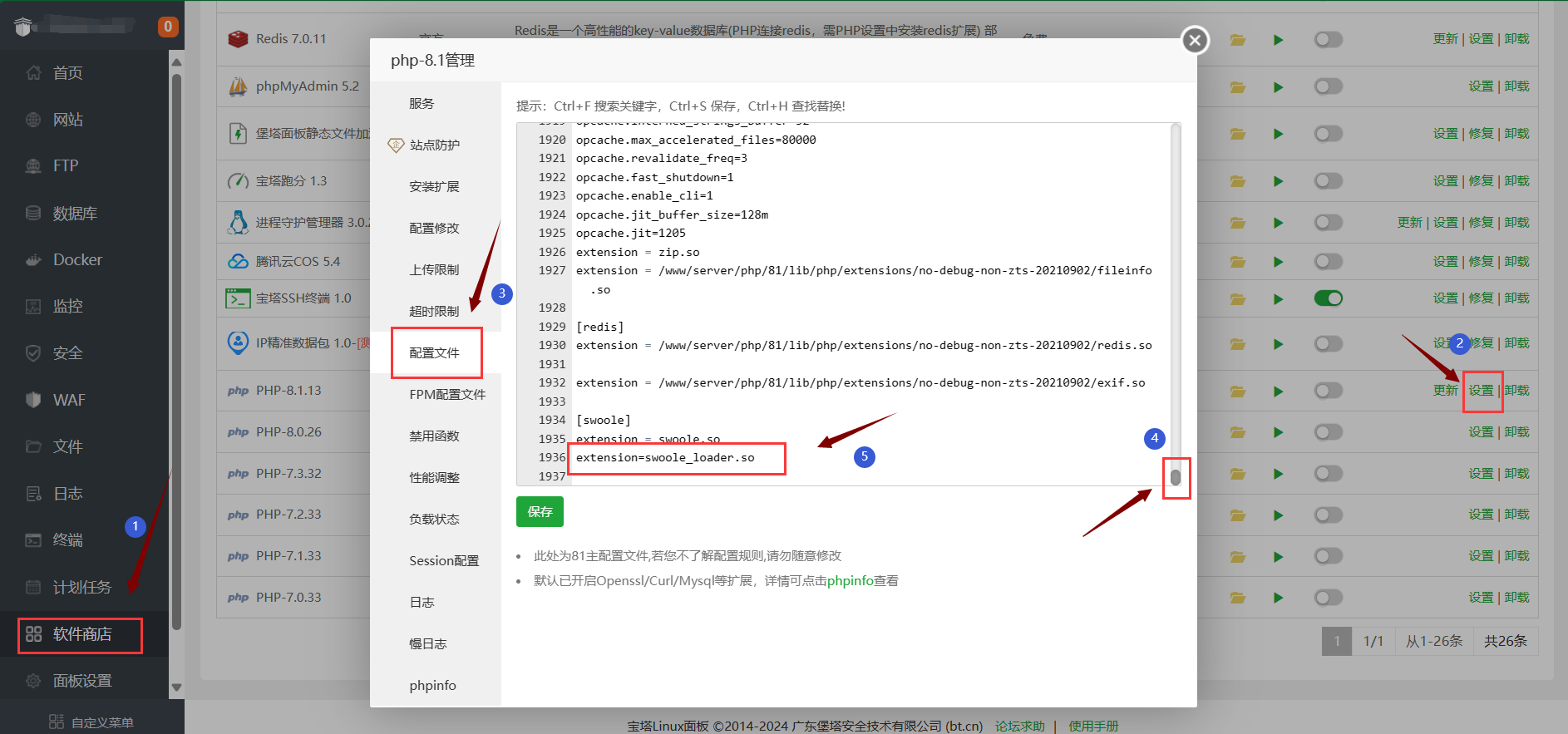Click the 进程守护管理器 penguin icon

click(239, 222)
